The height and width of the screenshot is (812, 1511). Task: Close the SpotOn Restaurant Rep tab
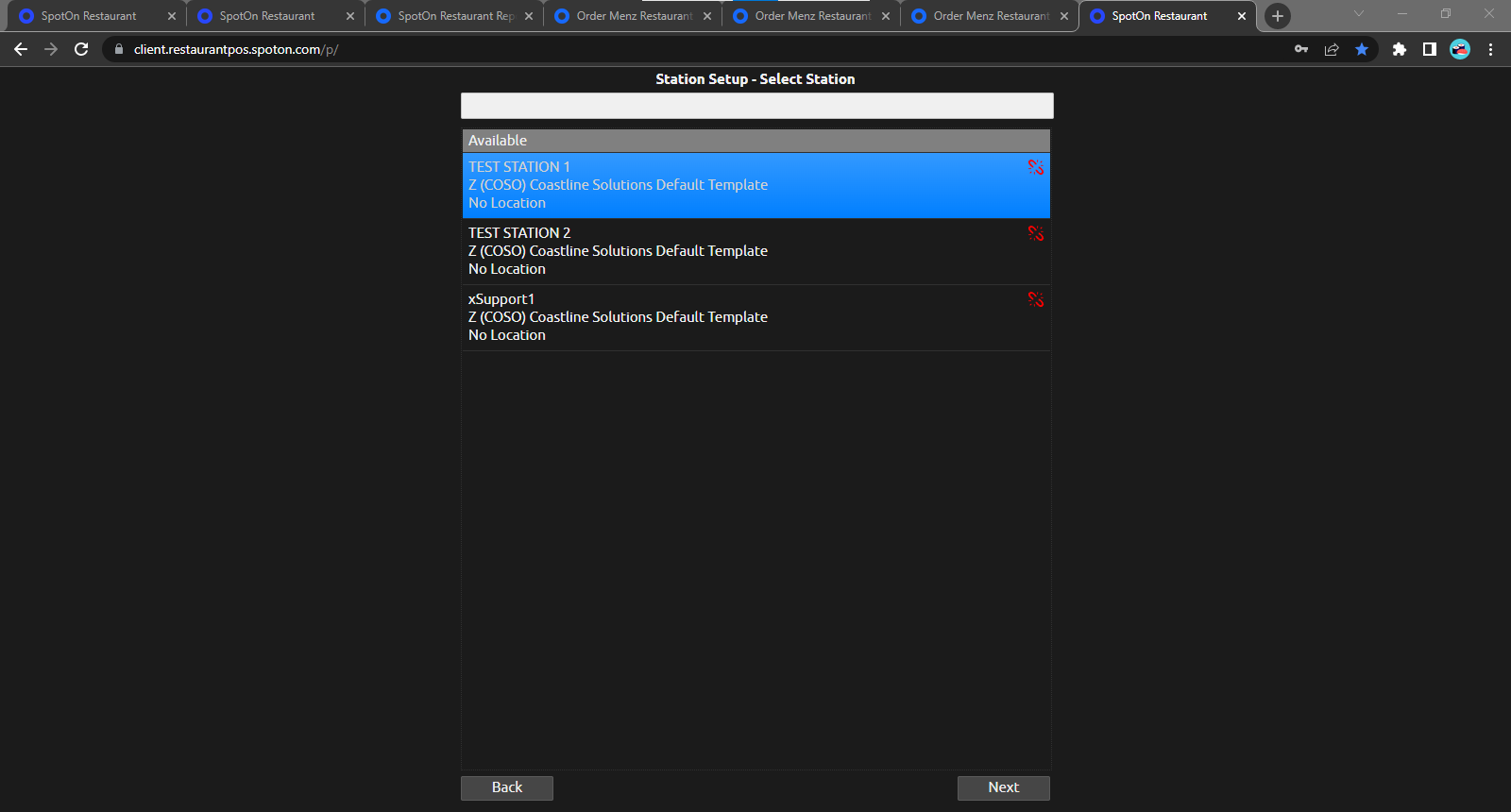(x=529, y=16)
